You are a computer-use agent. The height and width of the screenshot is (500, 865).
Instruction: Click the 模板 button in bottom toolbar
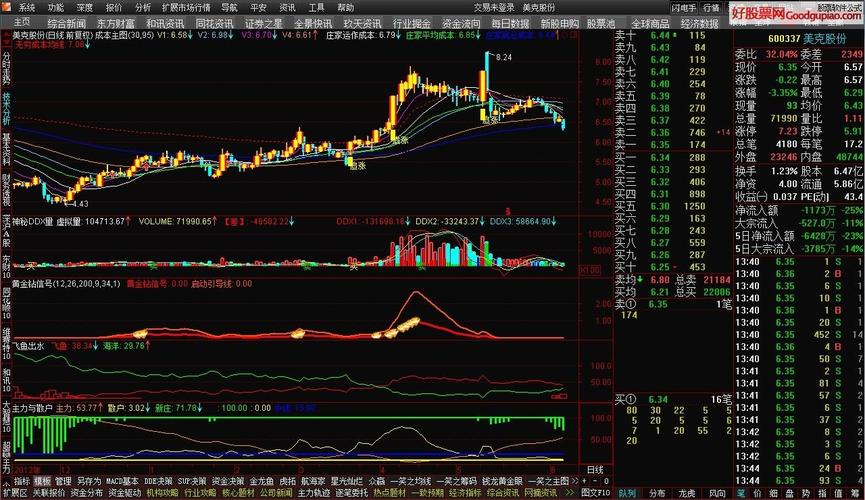pos(42,481)
